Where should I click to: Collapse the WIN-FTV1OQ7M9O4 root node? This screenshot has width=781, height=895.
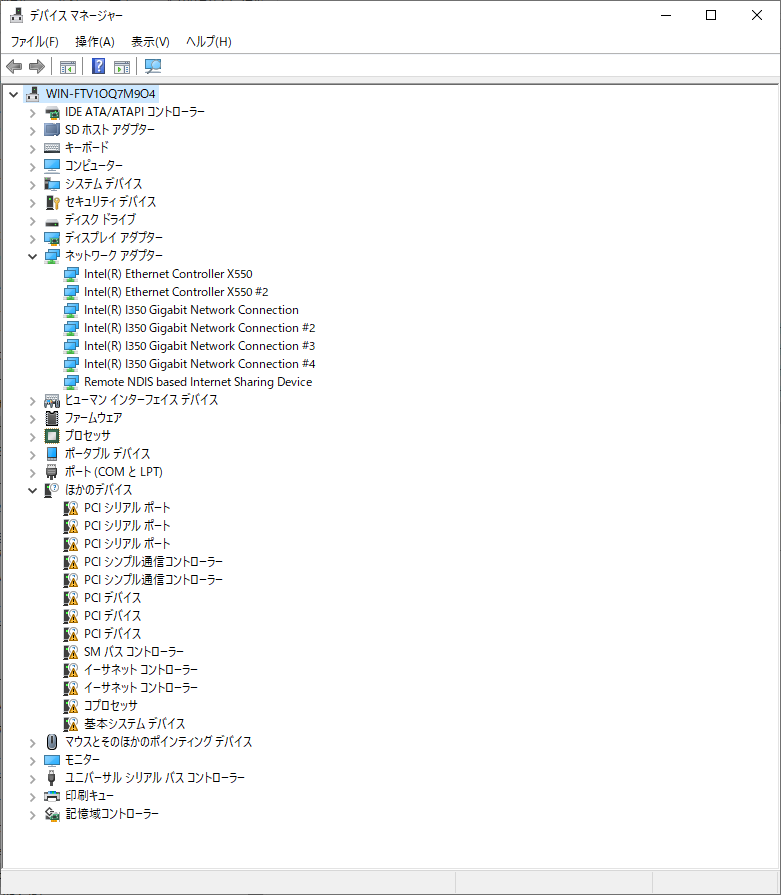pos(14,95)
